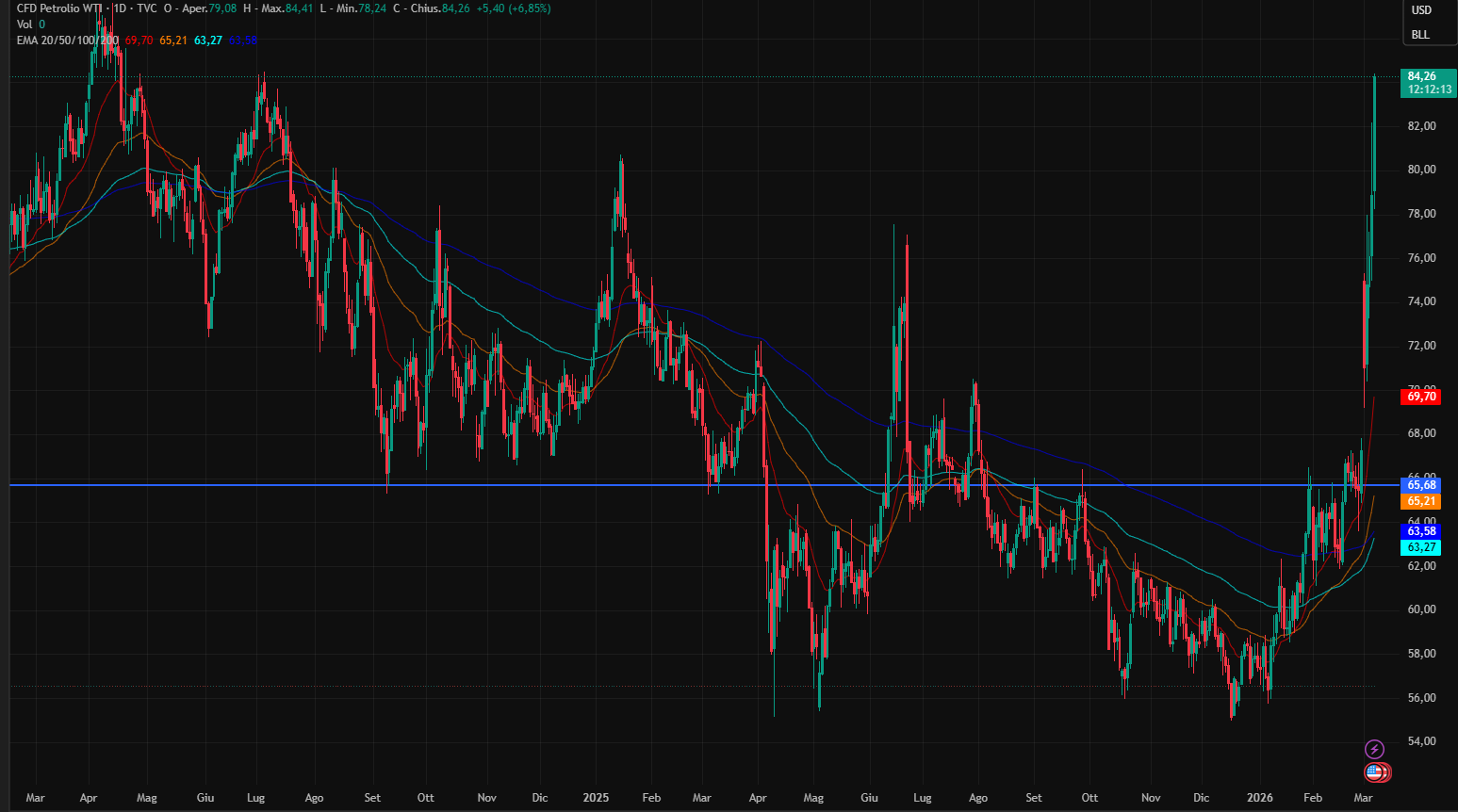Click the 72,00 price scale label
This screenshot has width=1458, height=812.
[x=1421, y=346]
